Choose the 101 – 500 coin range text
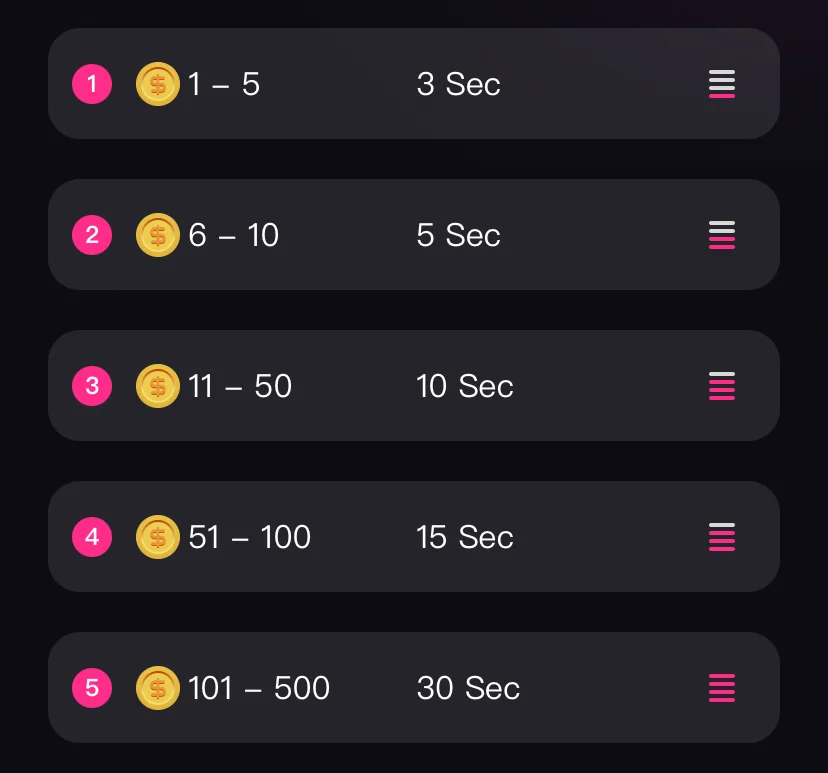The image size is (828, 773). (259, 688)
